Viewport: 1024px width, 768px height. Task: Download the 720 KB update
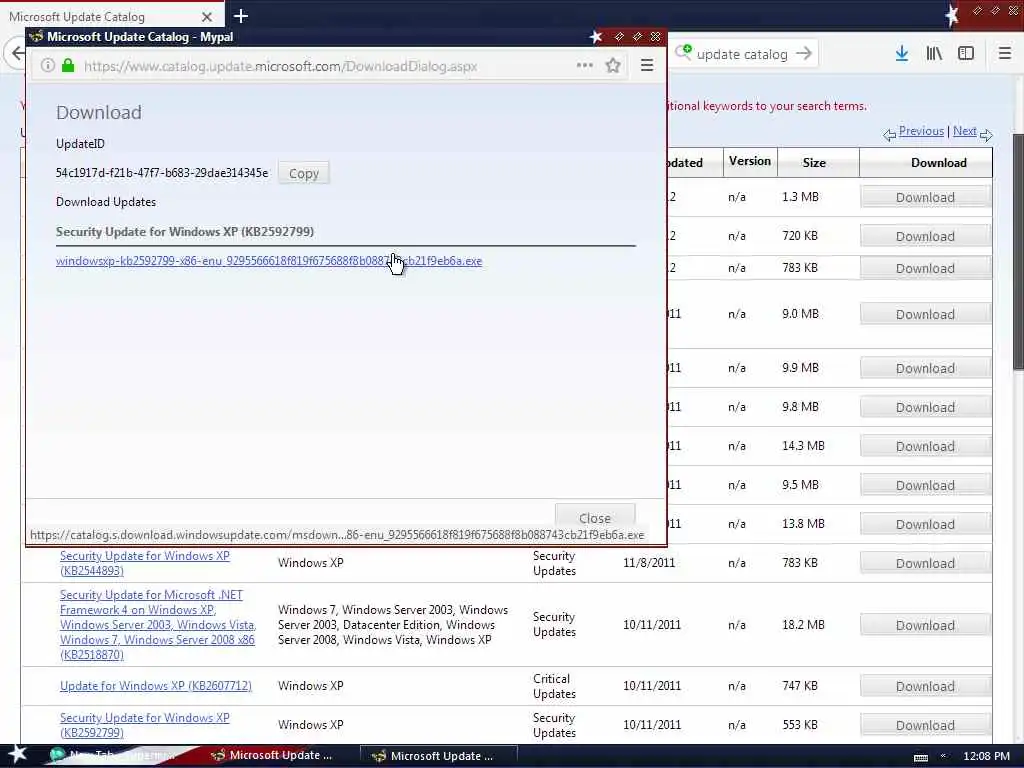[x=925, y=236]
